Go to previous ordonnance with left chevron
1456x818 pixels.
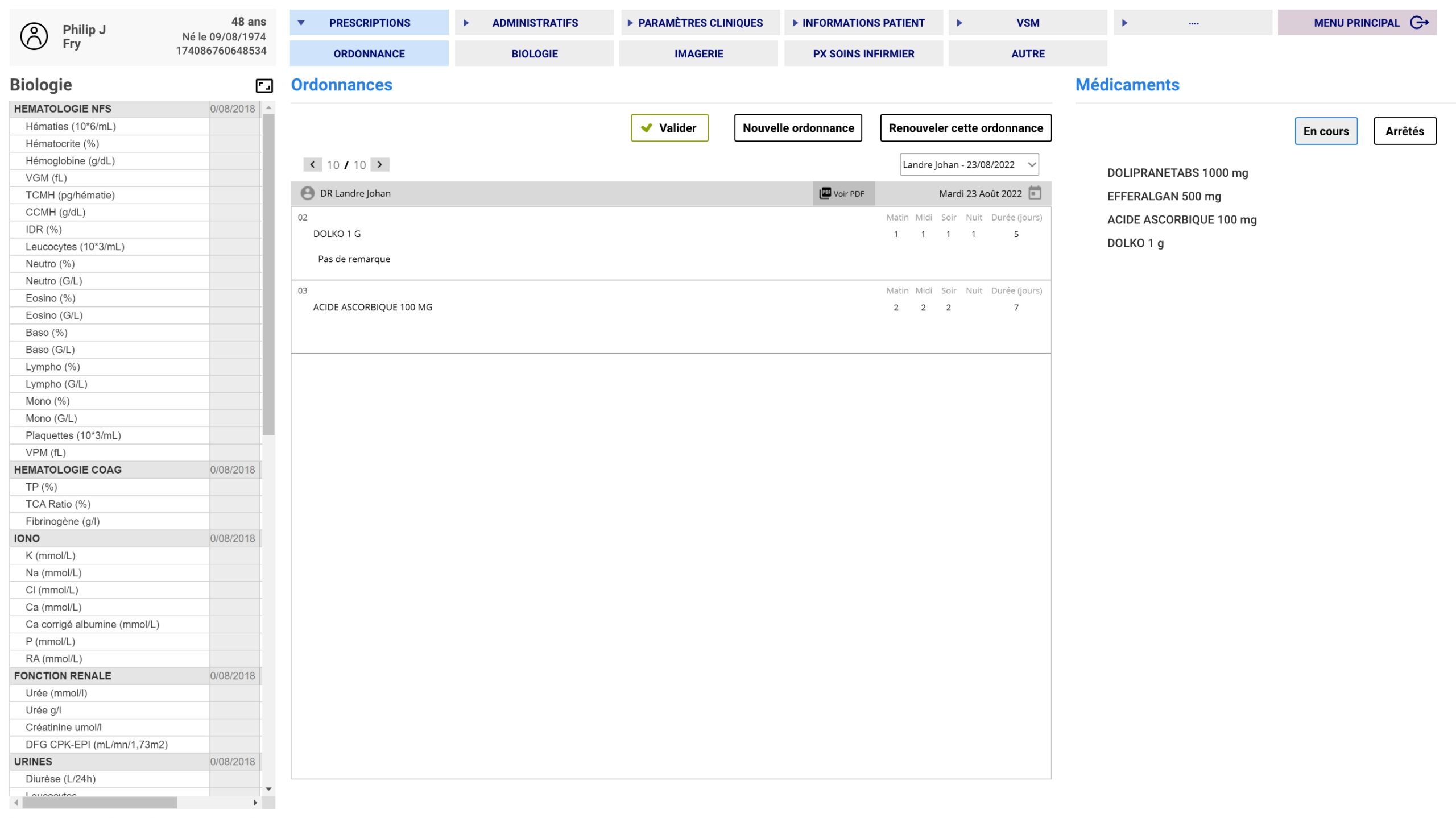pos(312,165)
